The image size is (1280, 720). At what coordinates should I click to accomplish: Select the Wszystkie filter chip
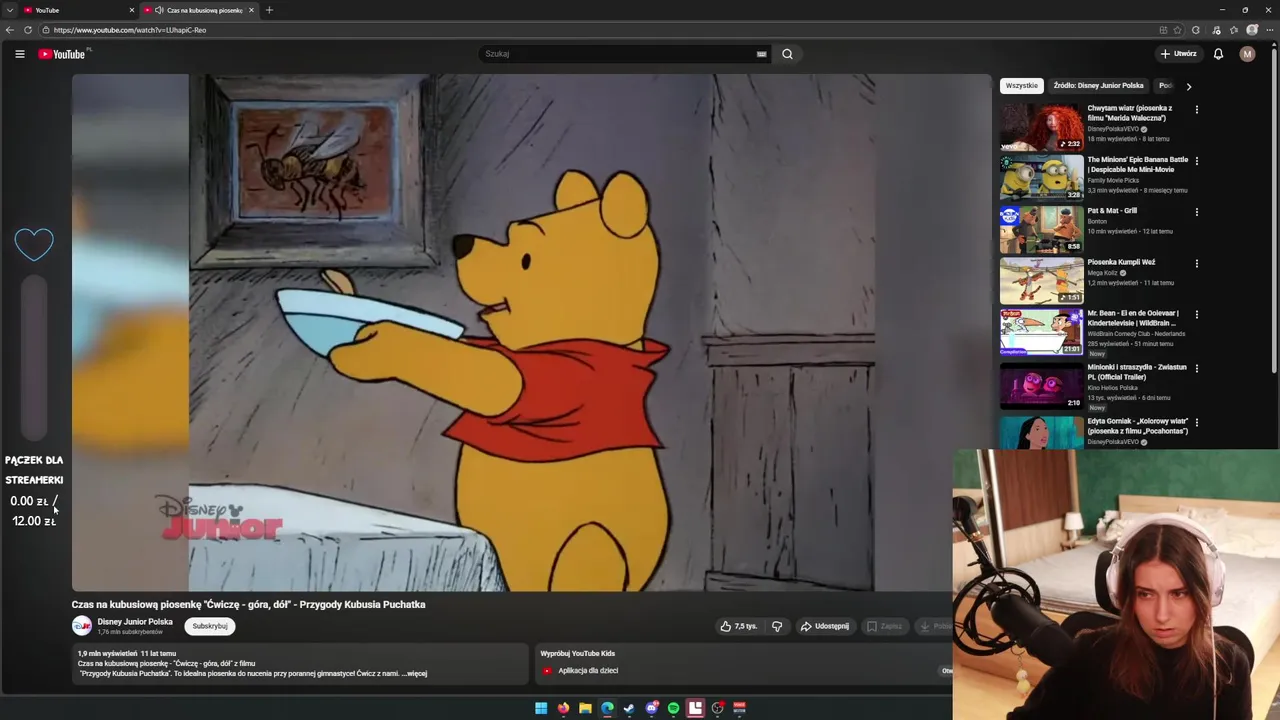coord(1022,86)
